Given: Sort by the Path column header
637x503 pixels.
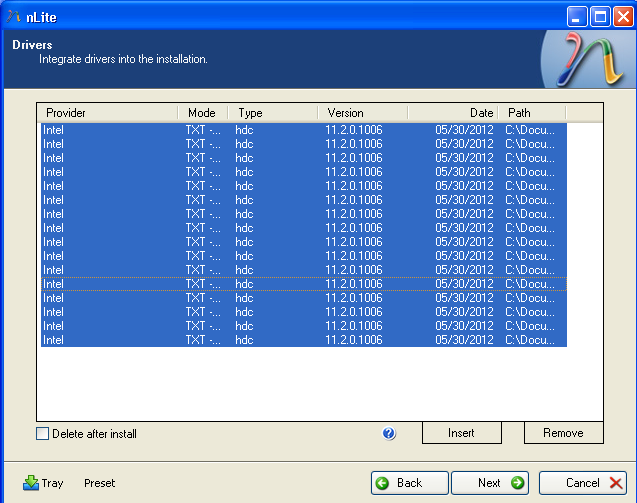Looking at the screenshot, I should pos(532,113).
